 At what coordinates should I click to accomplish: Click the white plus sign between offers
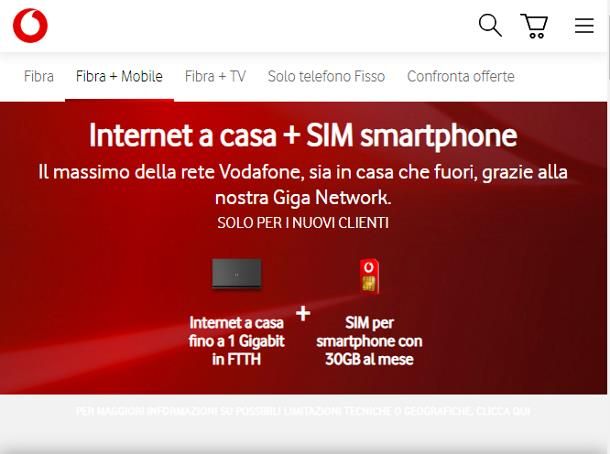click(x=303, y=314)
